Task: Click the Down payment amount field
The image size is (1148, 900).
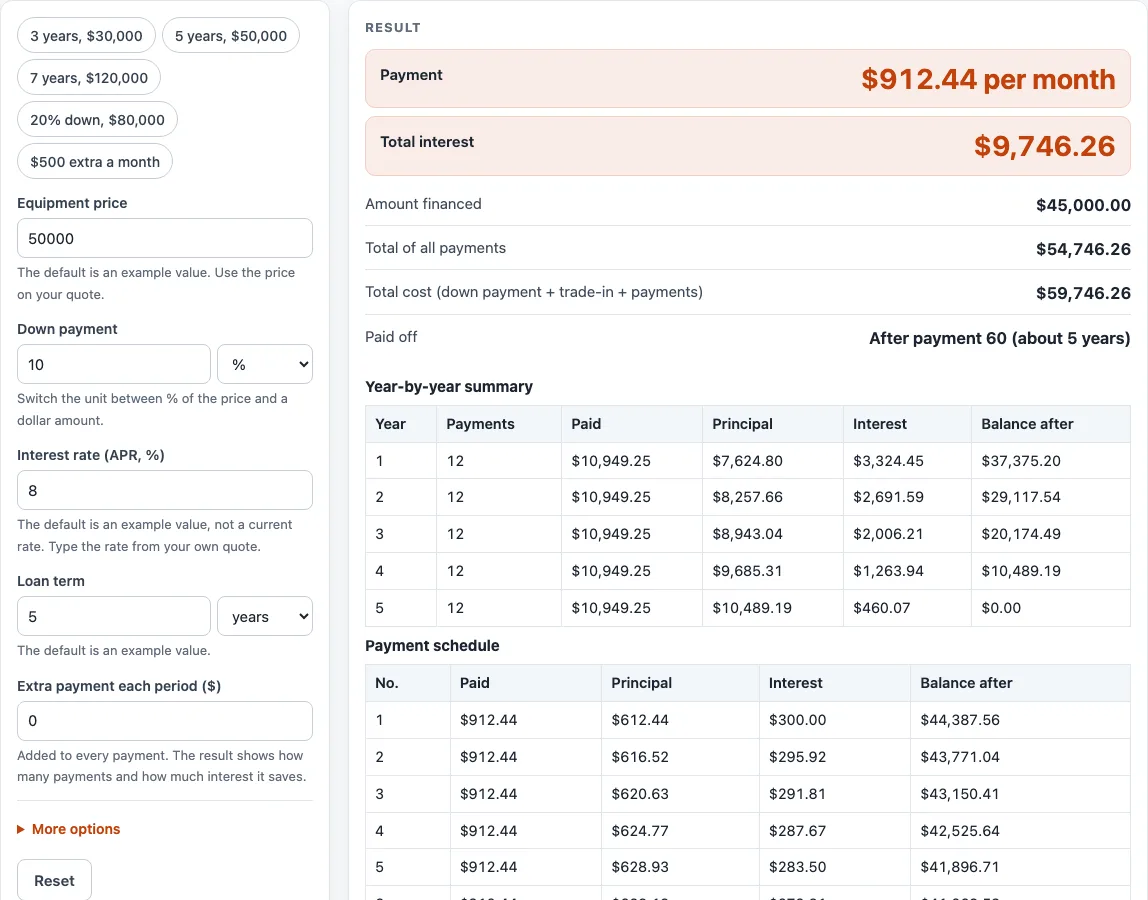Action: [113, 364]
